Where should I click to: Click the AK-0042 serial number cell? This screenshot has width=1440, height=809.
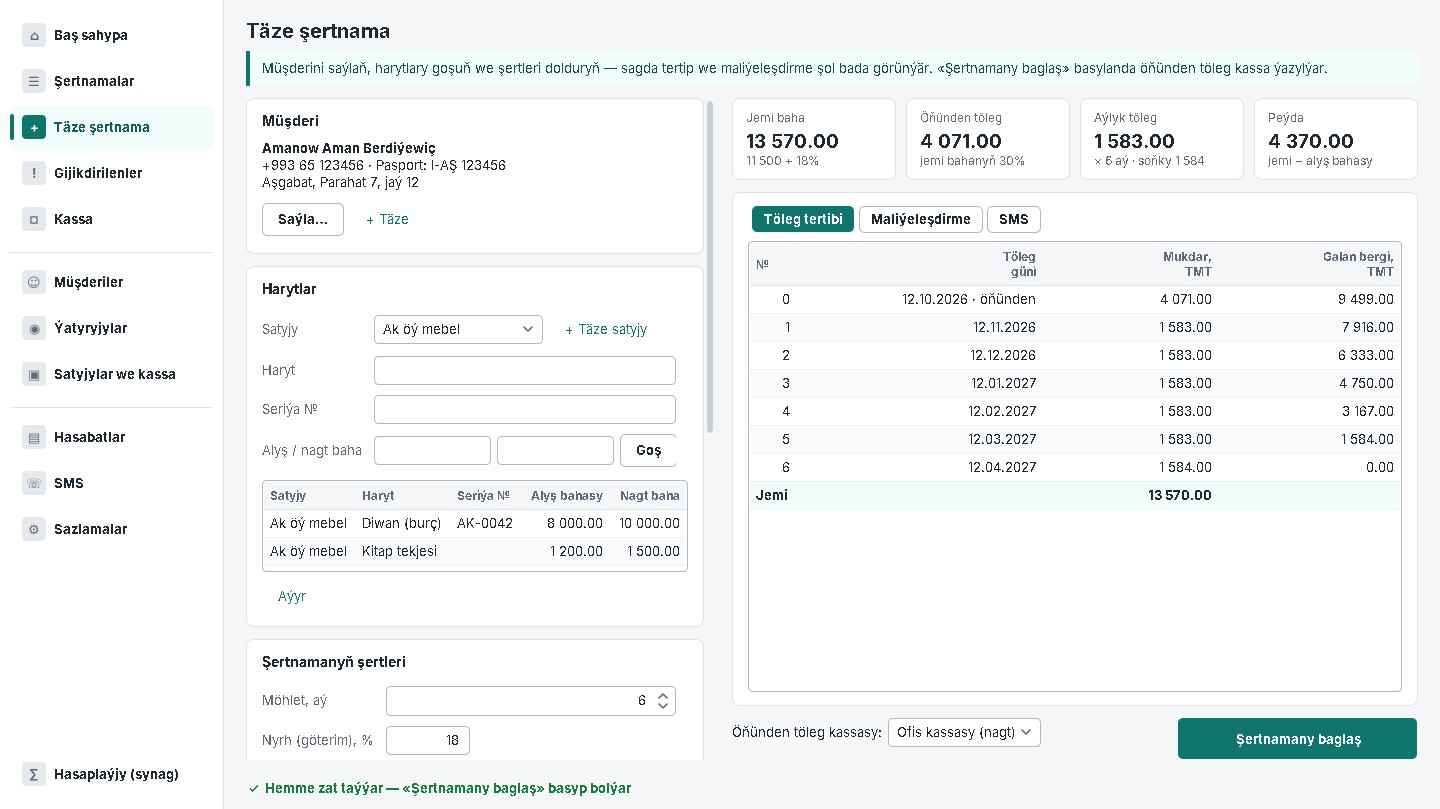[485, 523]
